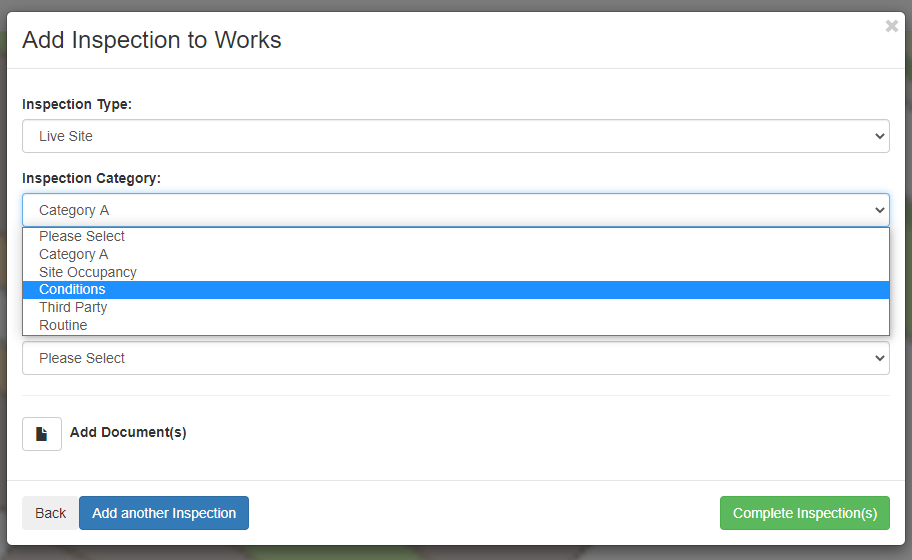Screen dimensions: 912x560
Task: Select Site Occupancy from the category list
Action: pos(88,272)
